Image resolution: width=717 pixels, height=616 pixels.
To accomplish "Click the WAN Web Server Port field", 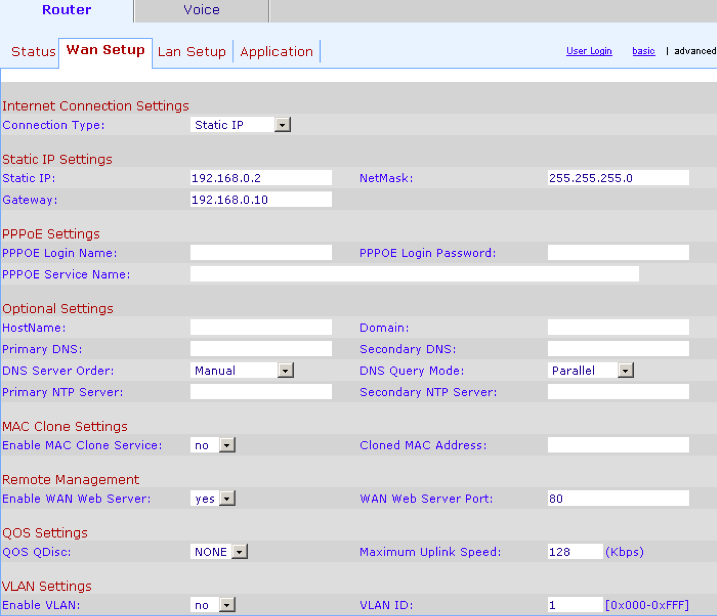I will [618, 498].
